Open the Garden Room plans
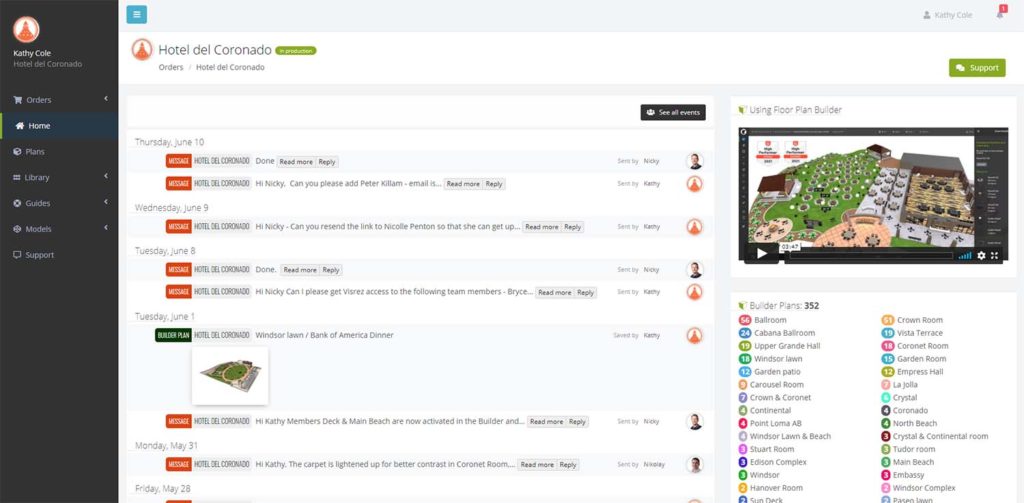Viewport: 1024px width, 503px height. pos(921,359)
